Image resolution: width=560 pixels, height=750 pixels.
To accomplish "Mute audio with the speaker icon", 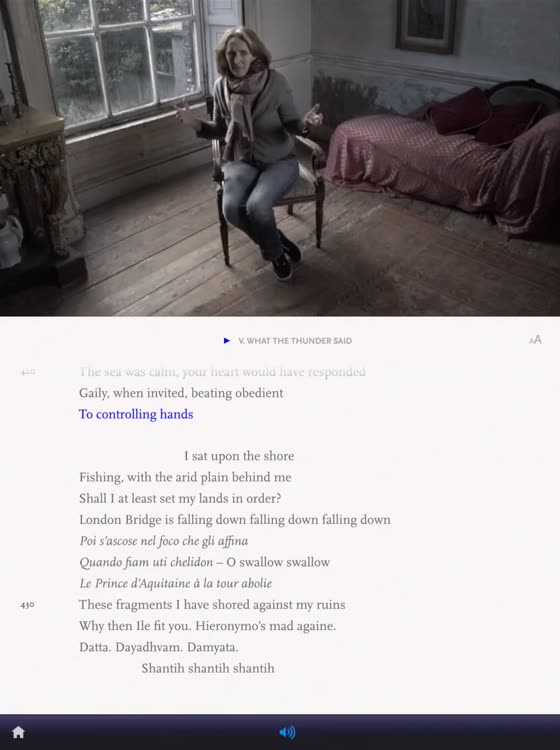I will pos(287,732).
